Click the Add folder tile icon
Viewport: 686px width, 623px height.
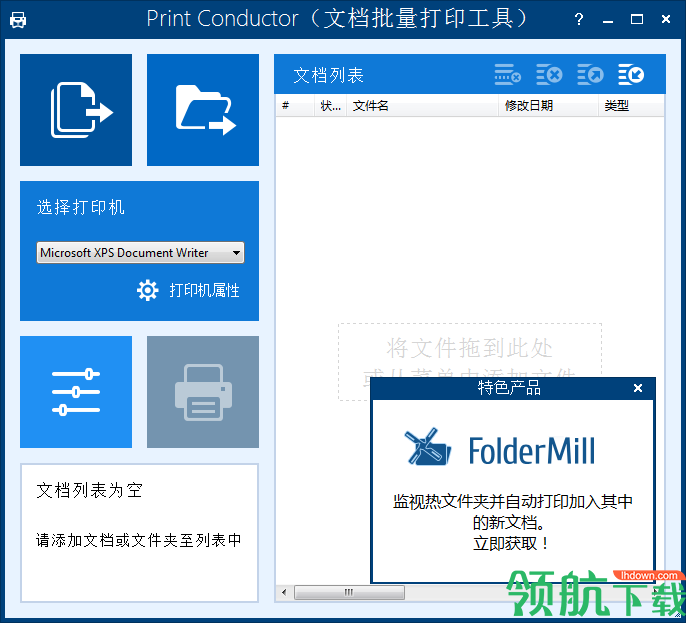[x=203, y=110]
